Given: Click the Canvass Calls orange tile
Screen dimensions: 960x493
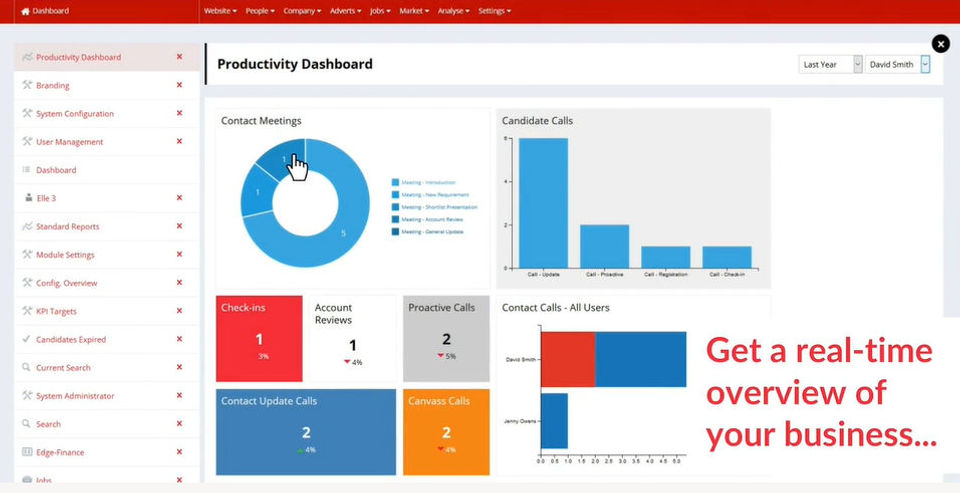Looking at the screenshot, I should (x=446, y=432).
